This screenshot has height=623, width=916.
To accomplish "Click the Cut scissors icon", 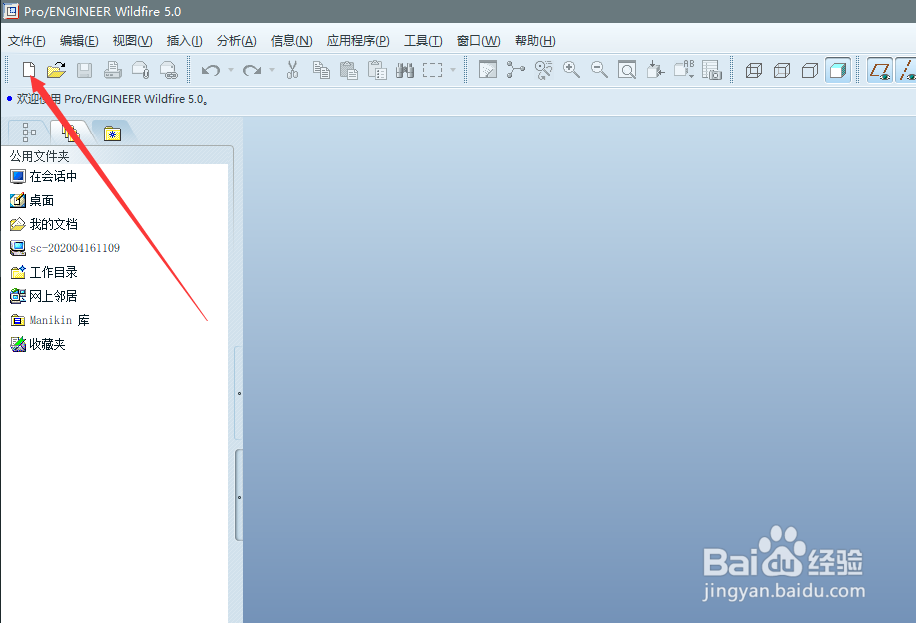I will coord(292,70).
